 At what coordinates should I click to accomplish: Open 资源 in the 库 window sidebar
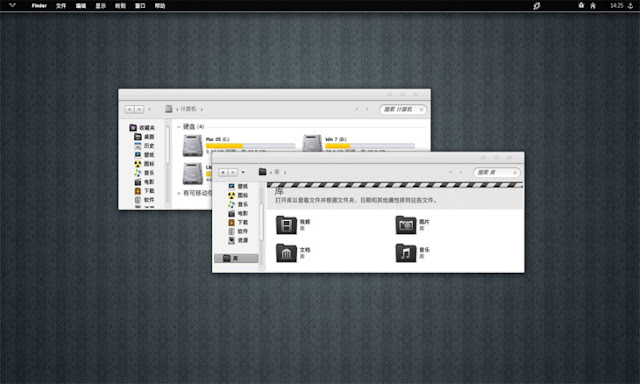(x=238, y=240)
